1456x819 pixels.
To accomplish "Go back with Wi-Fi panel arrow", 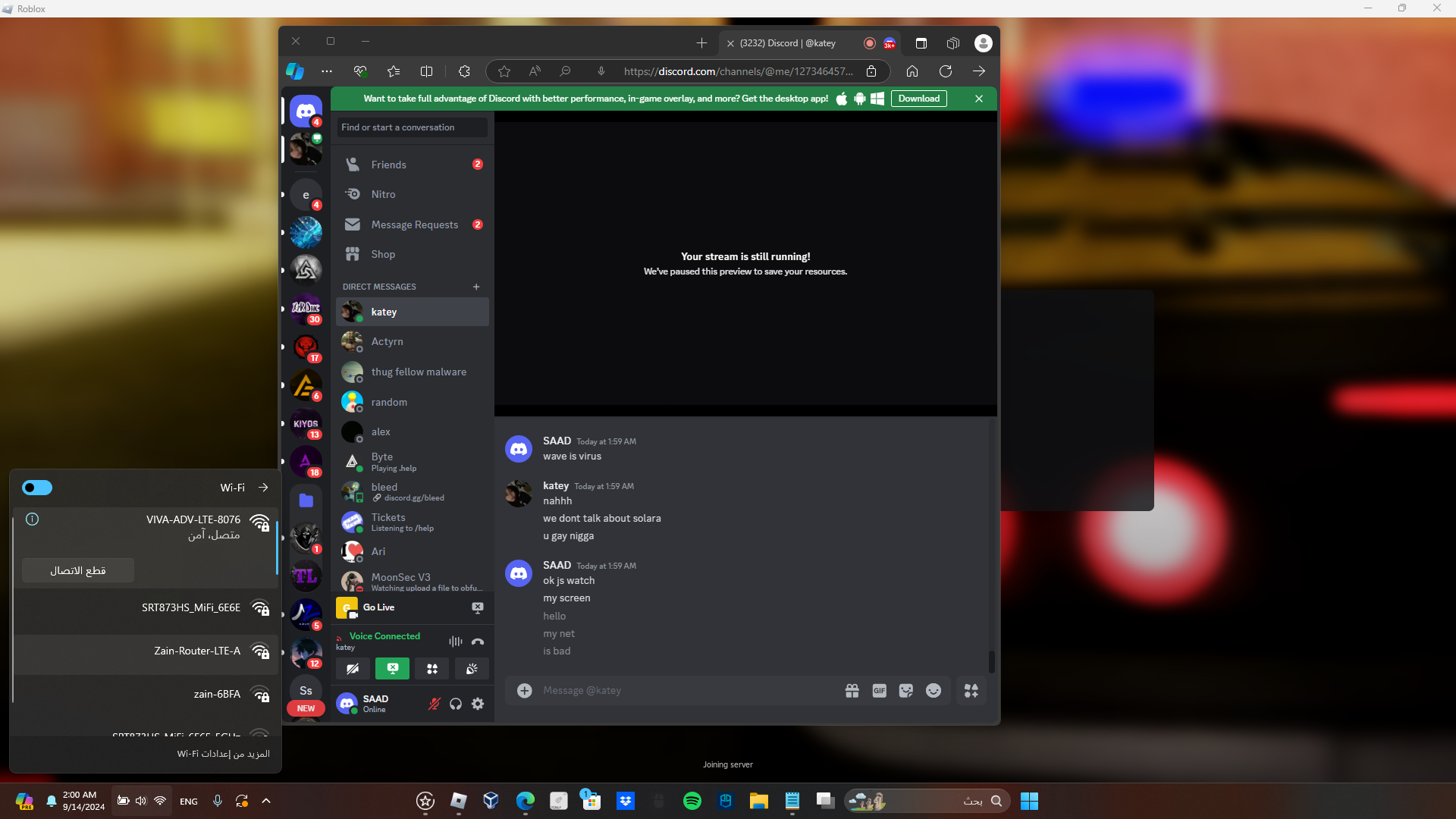I will click(x=263, y=488).
